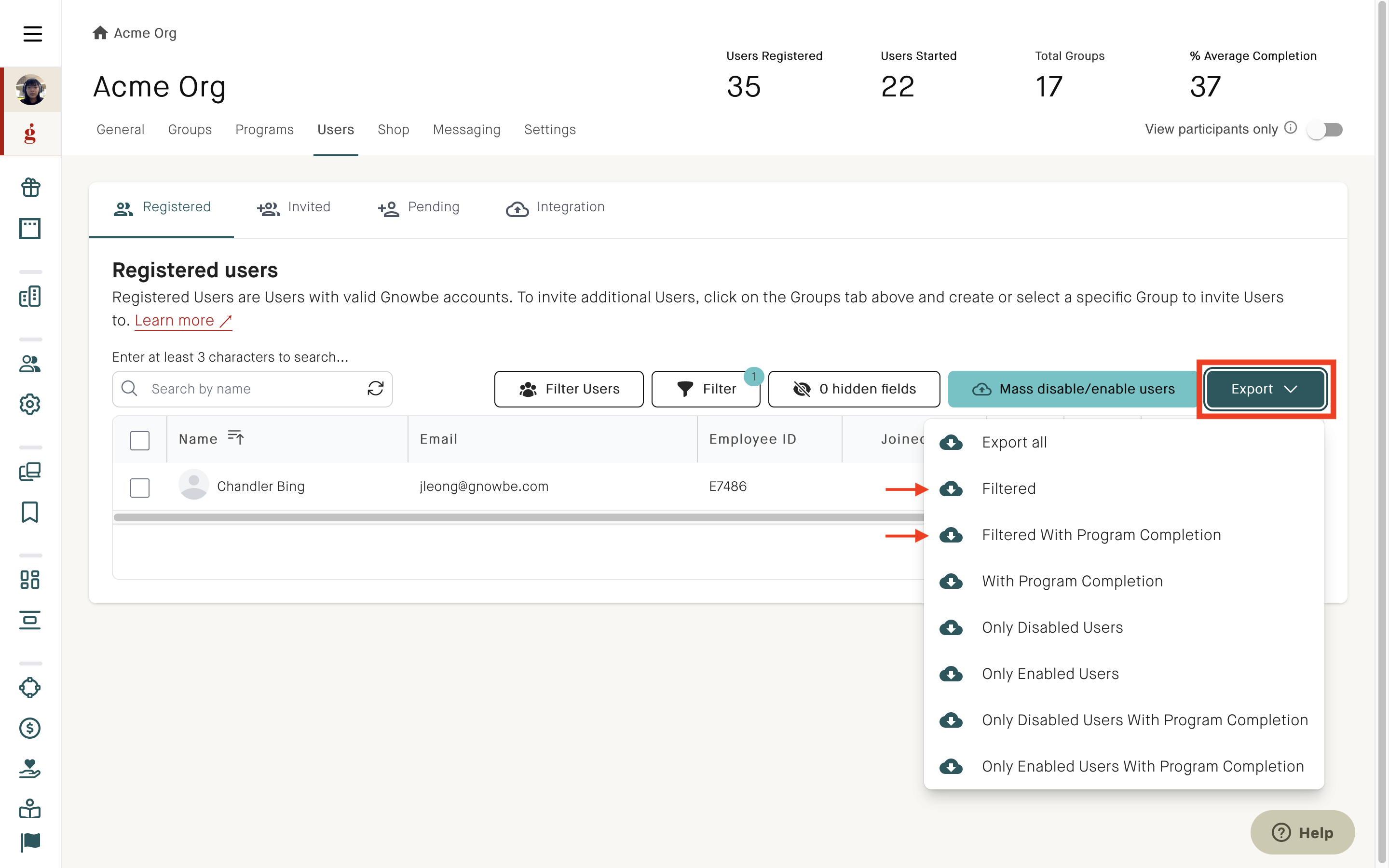This screenshot has width=1389, height=868.
Task: Click the table horizontal scrollbar
Action: pyautogui.click(x=519, y=517)
